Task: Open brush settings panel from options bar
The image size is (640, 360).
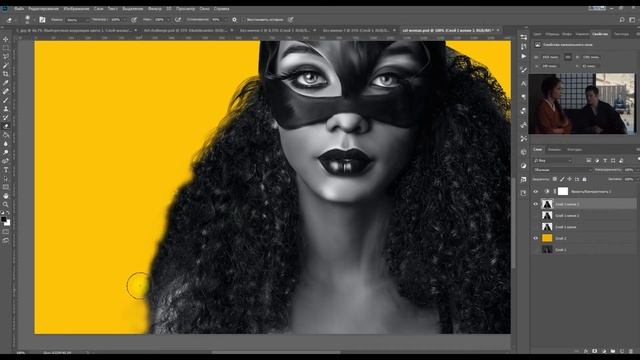Action: tap(42, 20)
